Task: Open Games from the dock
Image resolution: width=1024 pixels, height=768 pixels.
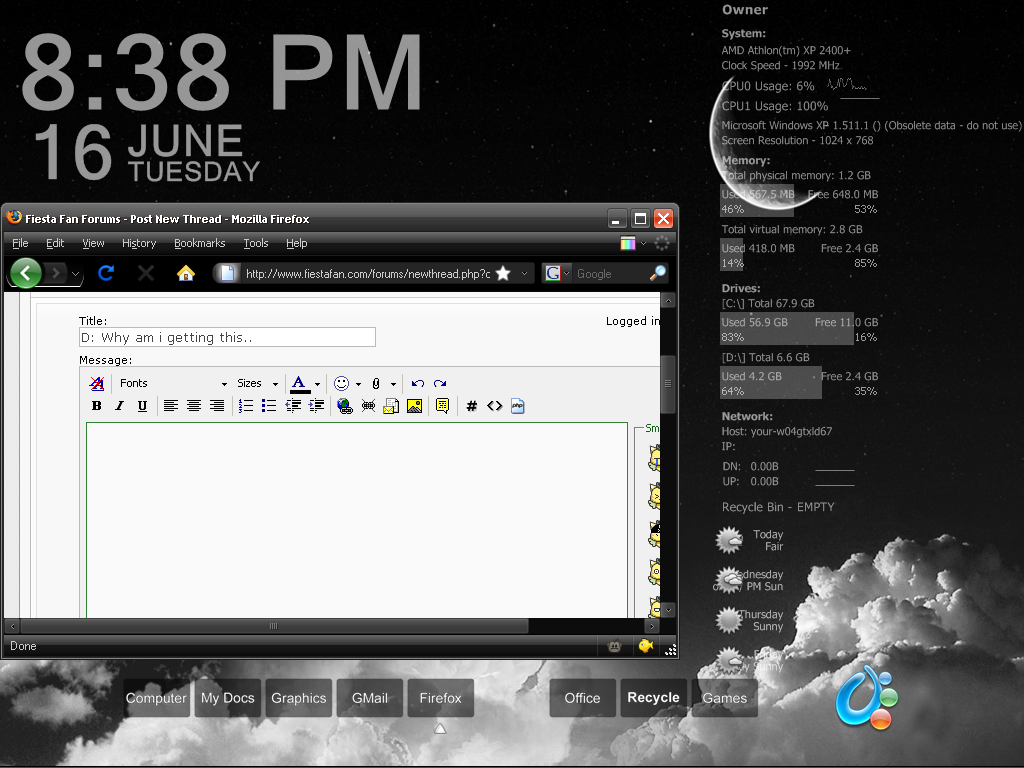Action: click(x=724, y=698)
